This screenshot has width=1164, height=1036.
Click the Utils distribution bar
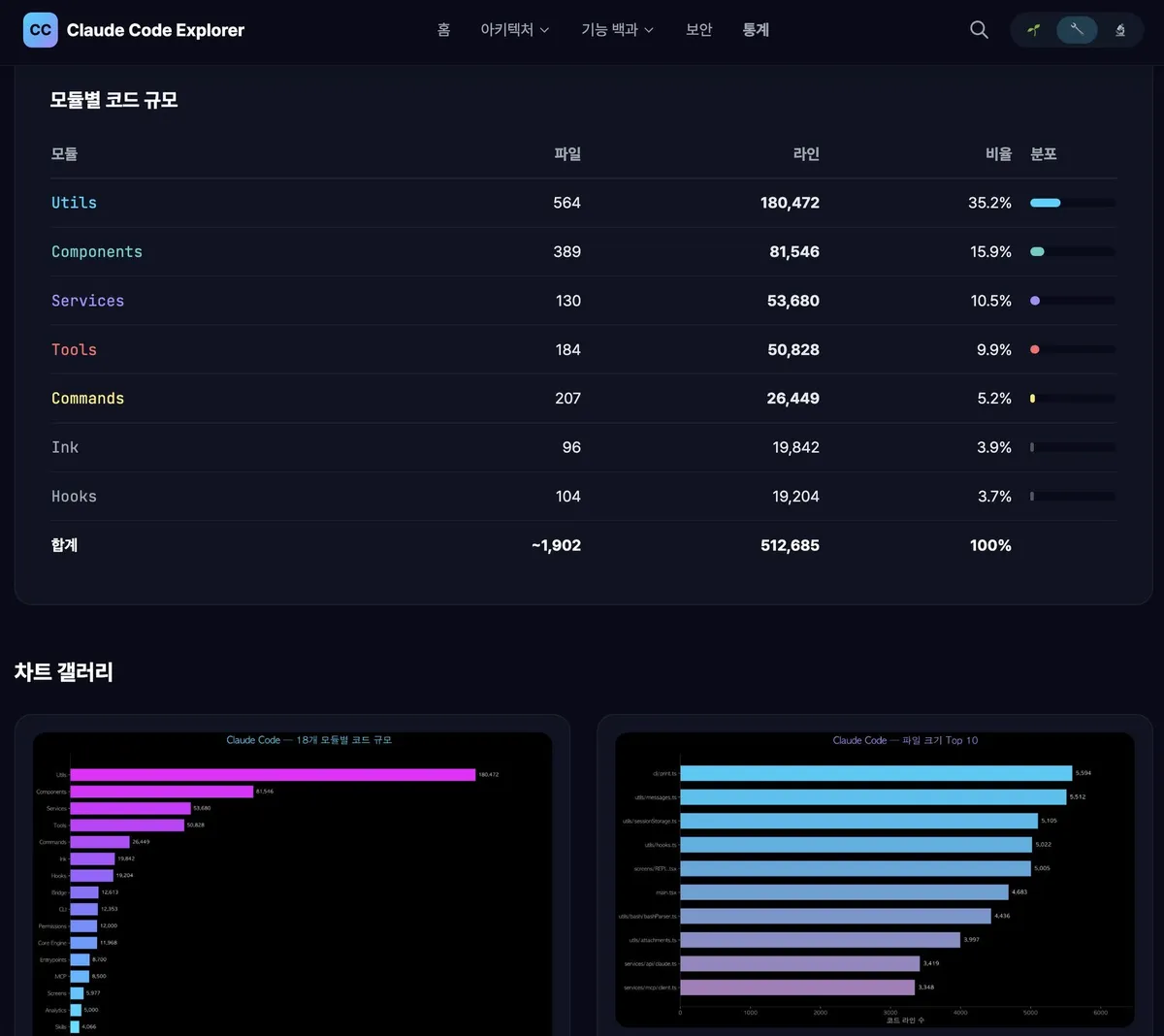(x=1073, y=203)
